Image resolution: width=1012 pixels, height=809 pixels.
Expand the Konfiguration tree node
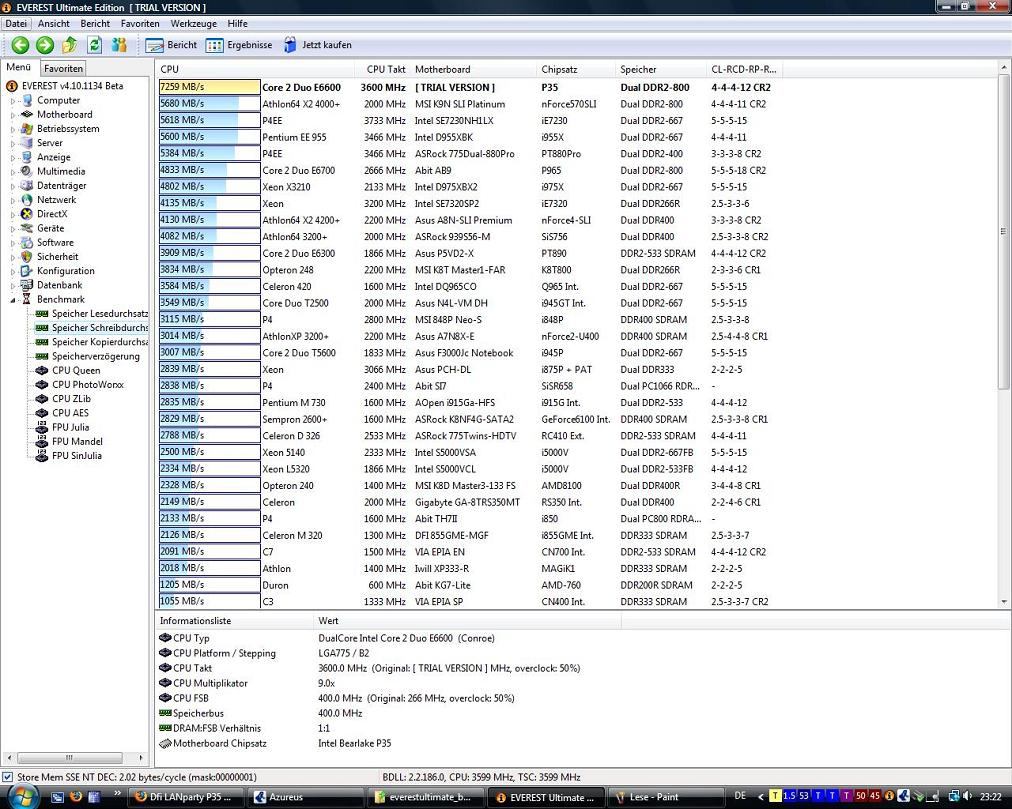tap(12, 271)
